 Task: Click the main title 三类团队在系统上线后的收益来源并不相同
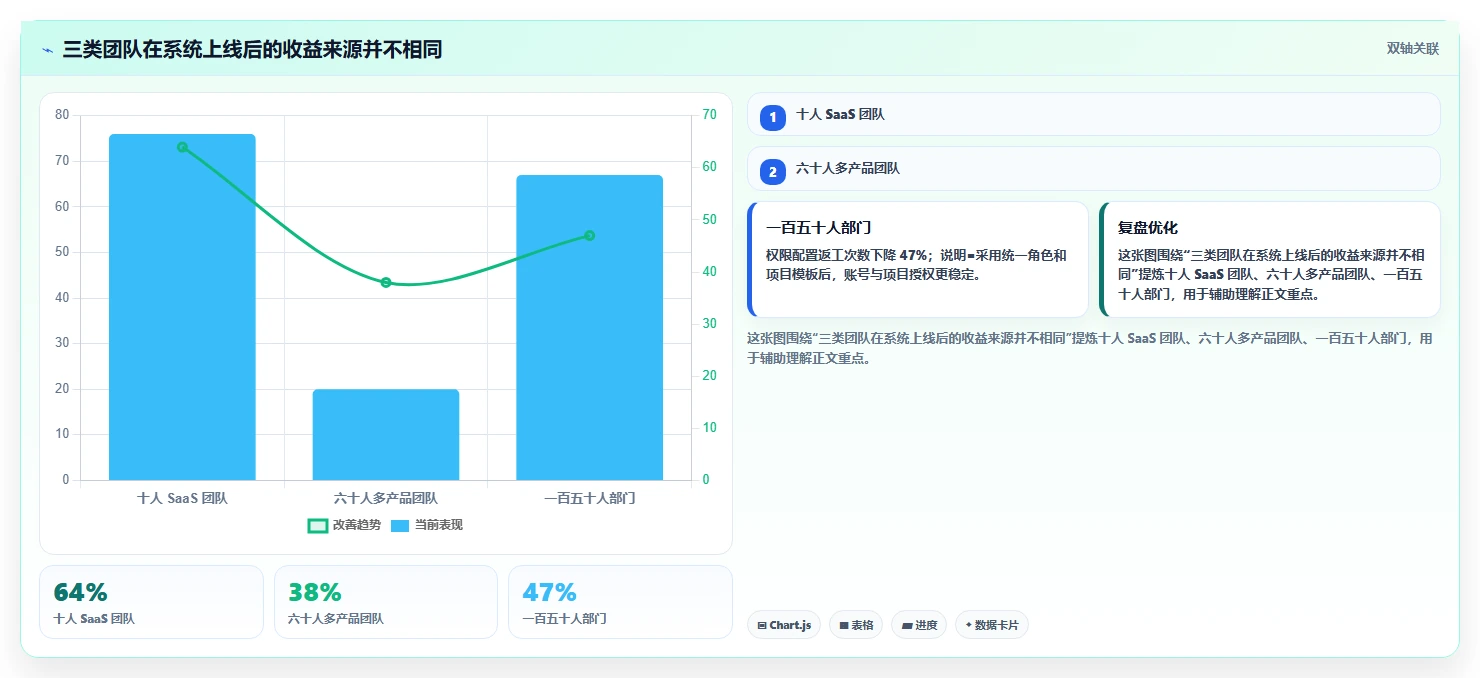[x=252, y=50]
